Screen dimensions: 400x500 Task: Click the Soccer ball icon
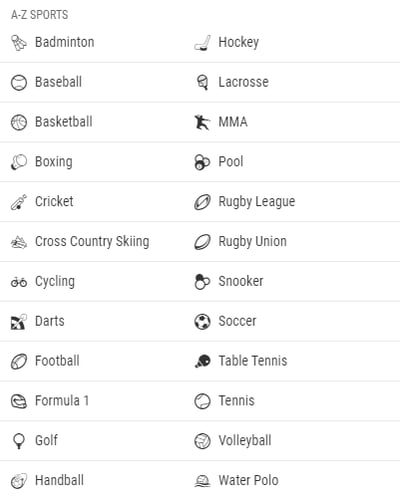[x=202, y=322]
